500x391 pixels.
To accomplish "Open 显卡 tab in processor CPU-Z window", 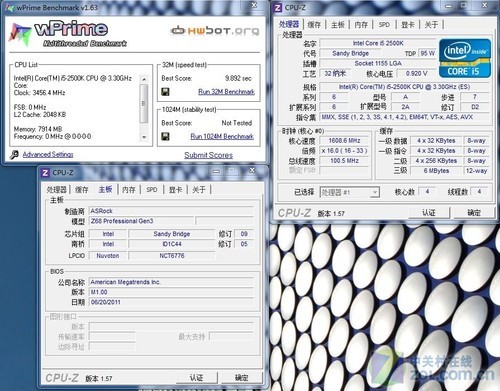I will point(407,24).
